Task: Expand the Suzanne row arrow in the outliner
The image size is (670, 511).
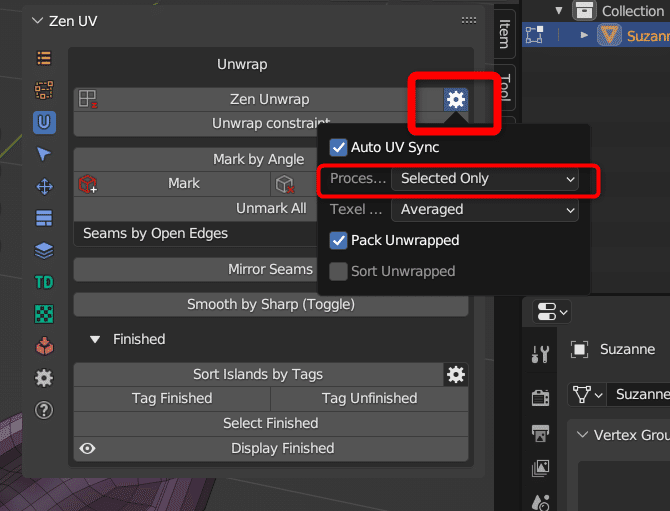Action: click(584, 35)
